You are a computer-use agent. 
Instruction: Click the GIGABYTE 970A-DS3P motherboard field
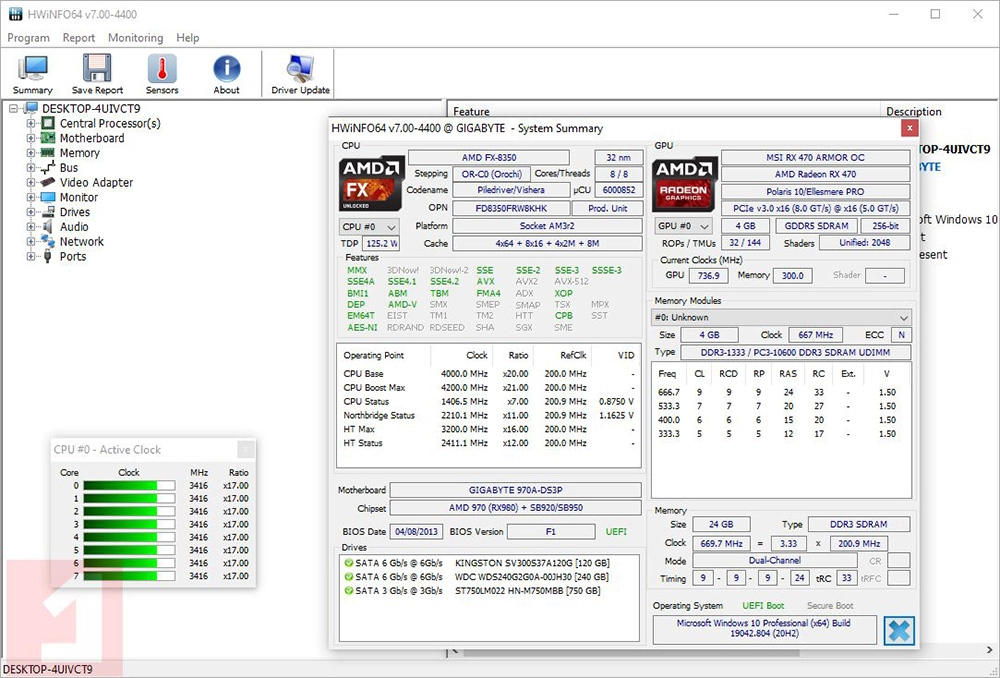point(515,490)
